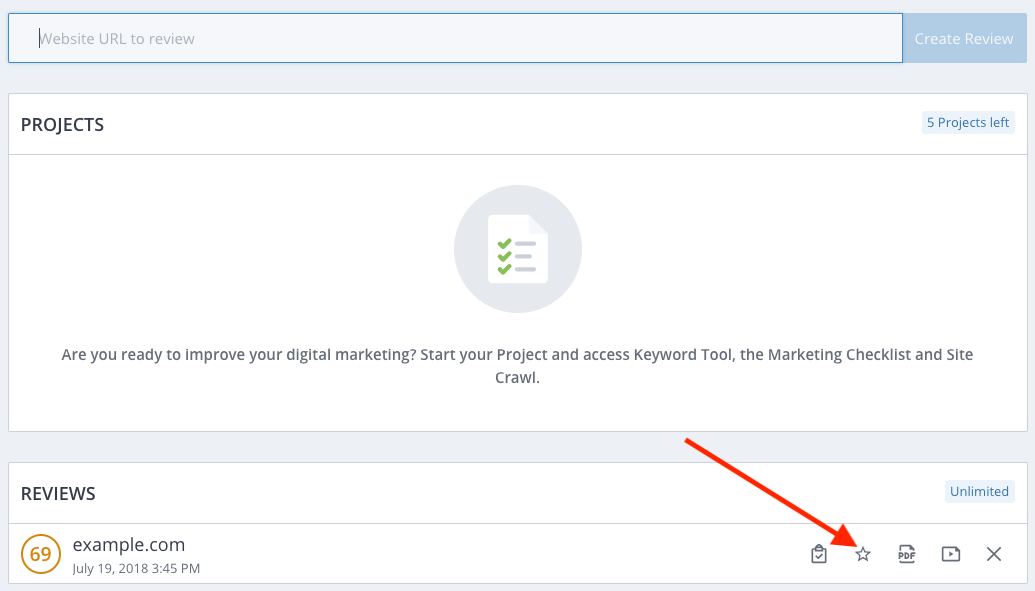Focus the Website URL to review field
Image resolution: width=1035 pixels, height=591 pixels.
click(x=455, y=38)
